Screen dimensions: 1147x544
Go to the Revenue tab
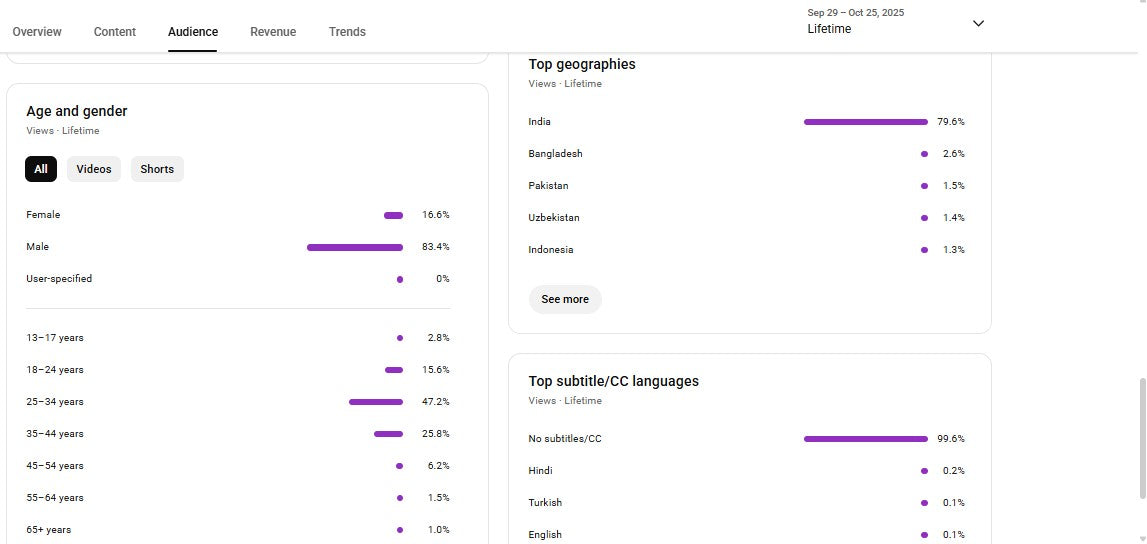pyautogui.click(x=273, y=32)
